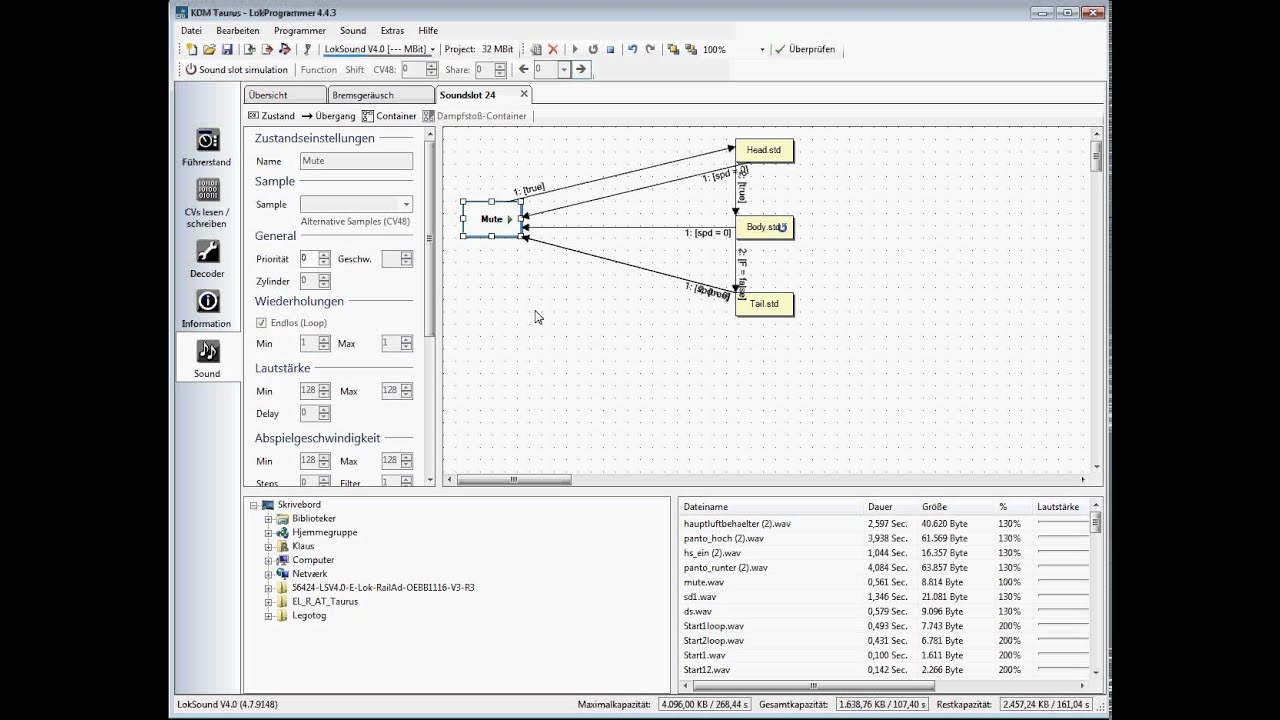Expand the Bibliotheker tree node

tap(268, 519)
